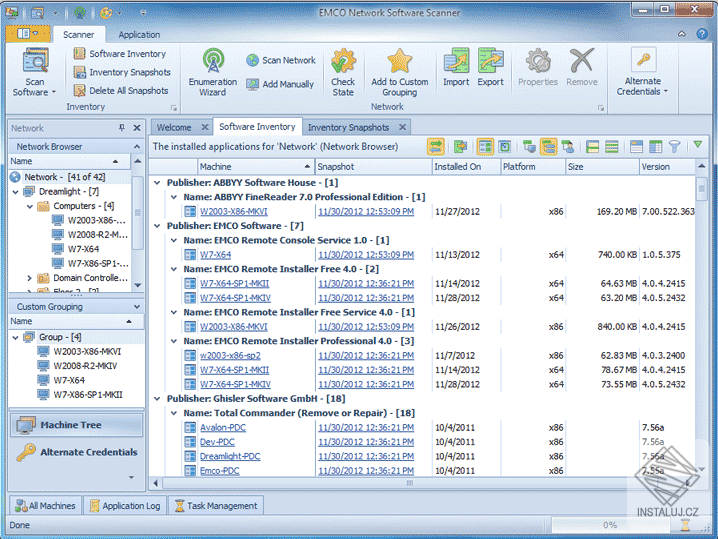Pin the Network panel

[122, 128]
